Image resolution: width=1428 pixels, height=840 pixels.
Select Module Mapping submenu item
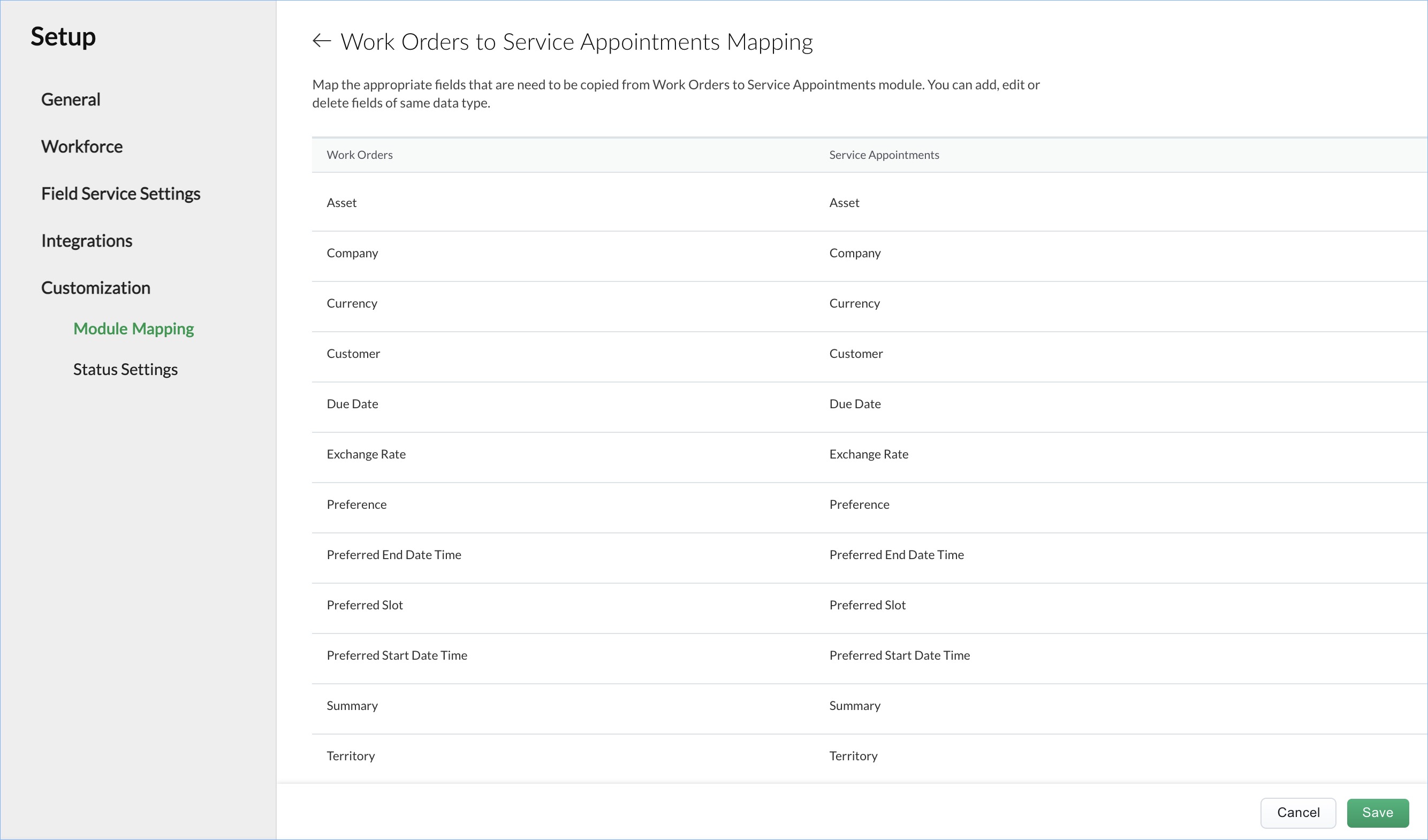click(x=134, y=329)
